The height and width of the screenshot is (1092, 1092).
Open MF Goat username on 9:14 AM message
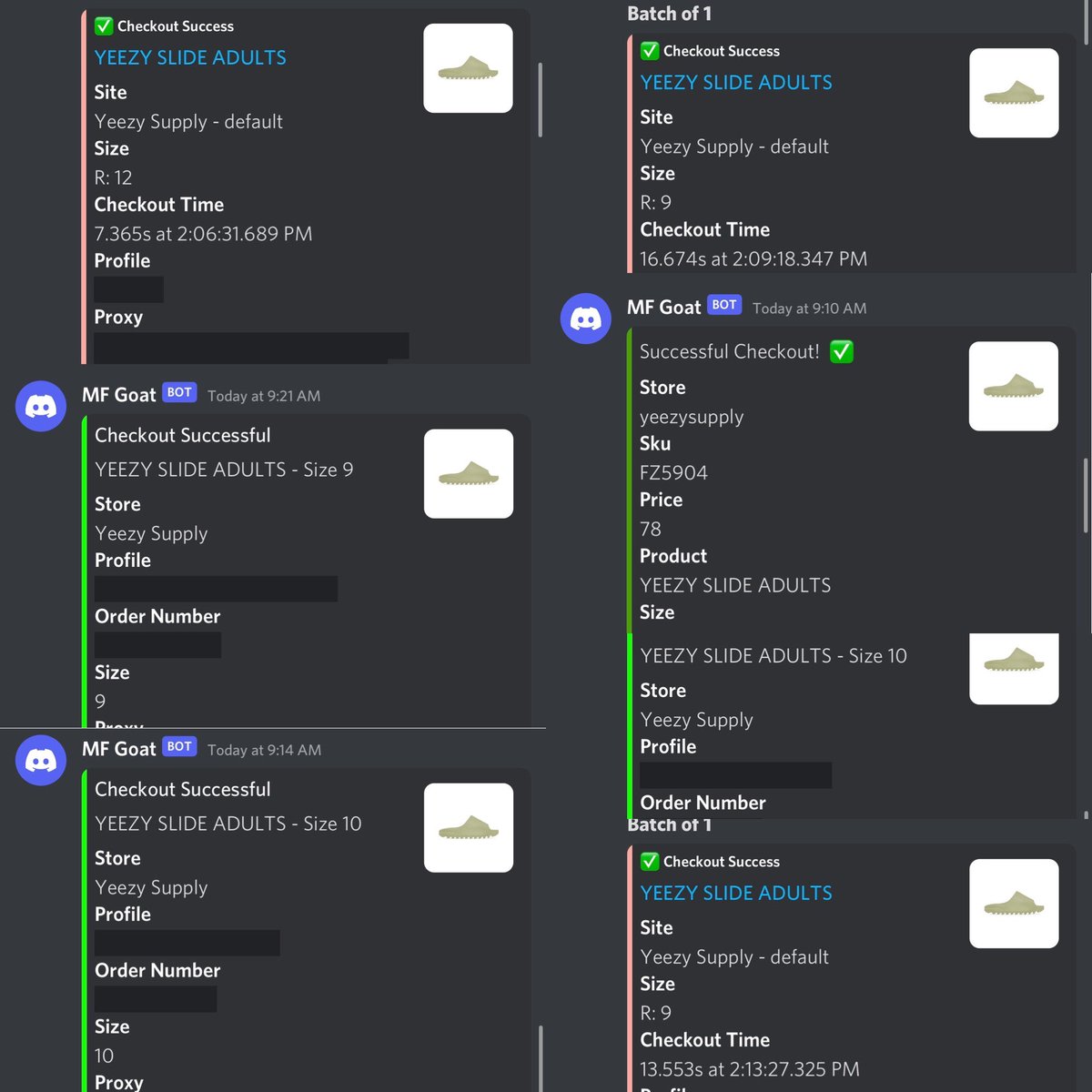tap(119, 749)
